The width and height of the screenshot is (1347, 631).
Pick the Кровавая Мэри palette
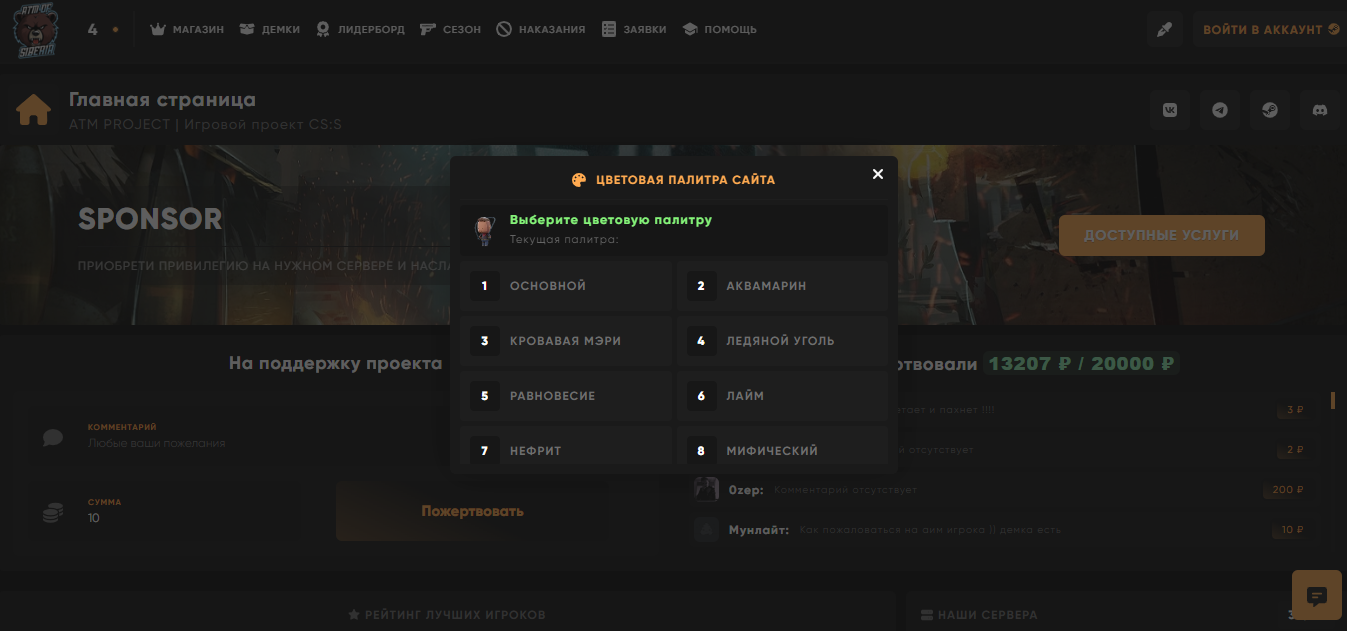click(567, 341)
